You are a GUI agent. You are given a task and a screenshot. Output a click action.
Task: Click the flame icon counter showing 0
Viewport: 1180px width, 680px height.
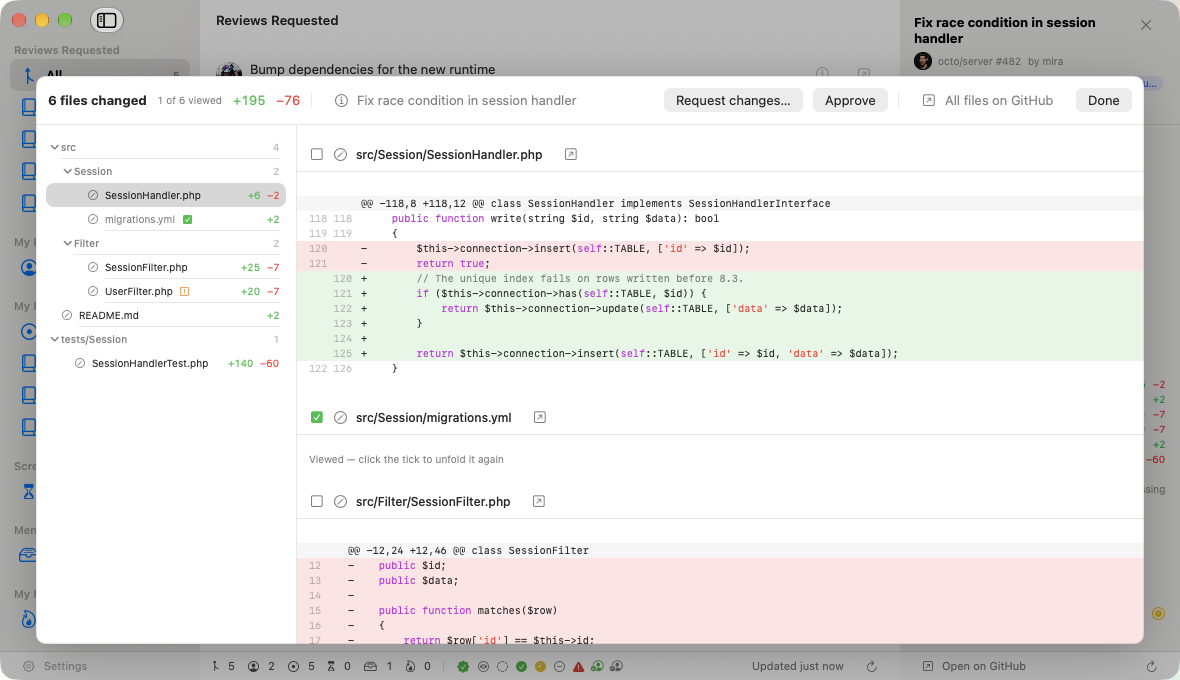(418, 666)
